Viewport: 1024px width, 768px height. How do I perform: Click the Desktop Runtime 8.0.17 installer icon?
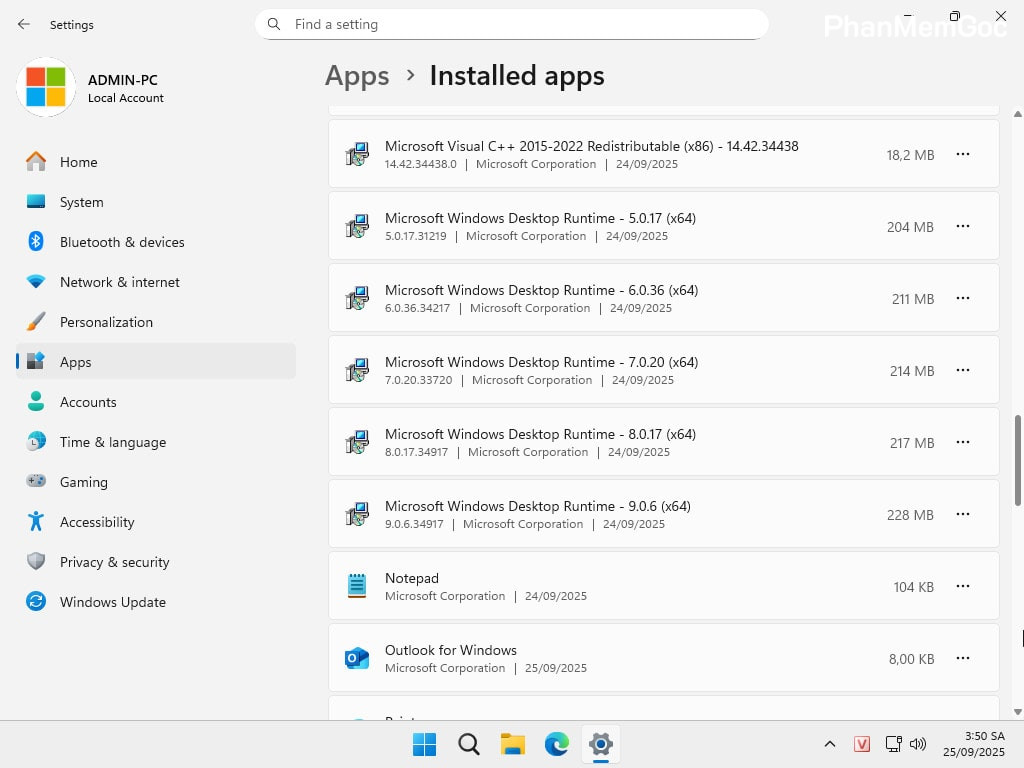point(357,442)
